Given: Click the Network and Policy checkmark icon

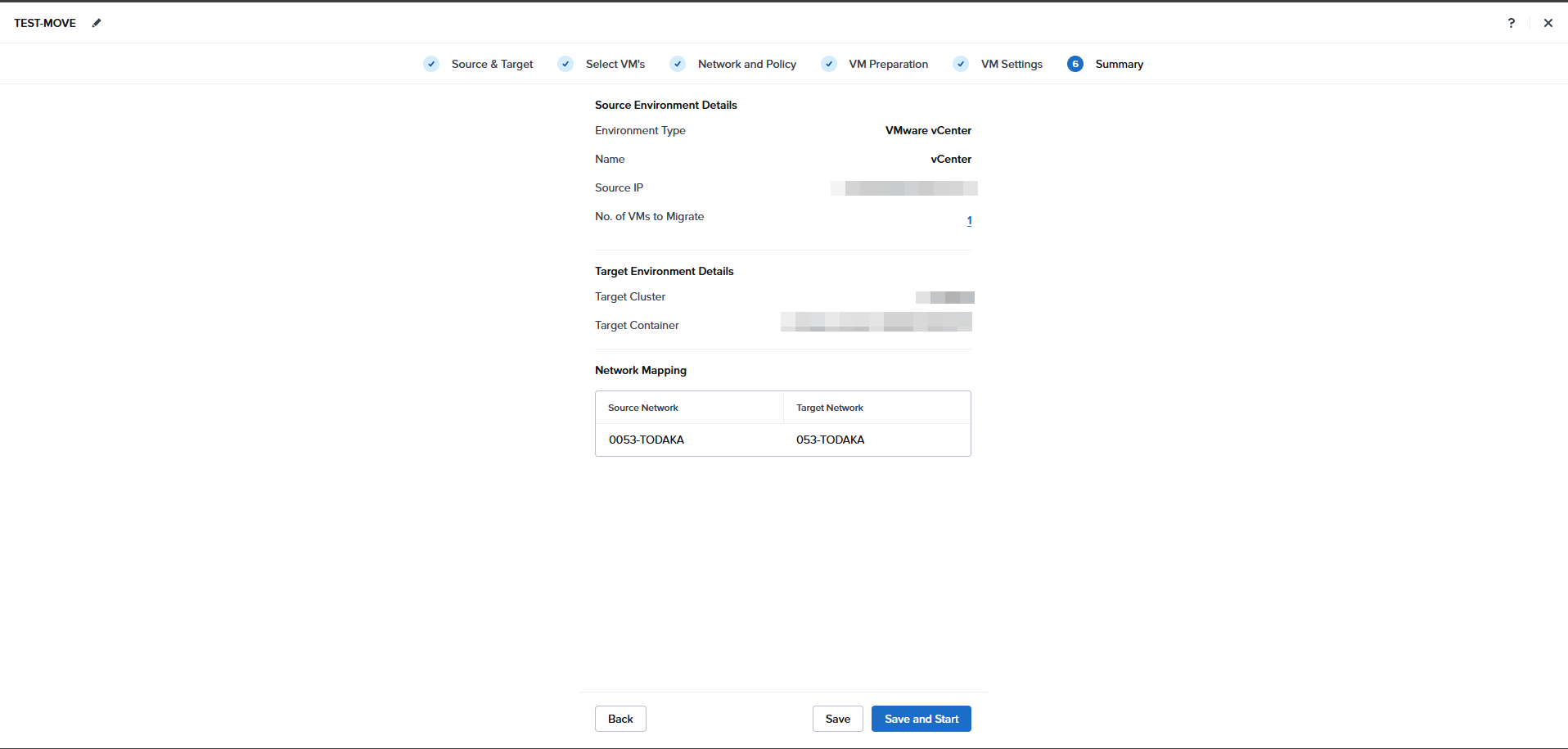Looking at the screenshot, I should pos(678,64).
